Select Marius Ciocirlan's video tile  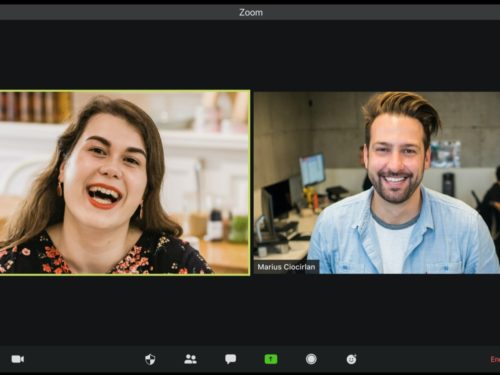pyautogui.click(x=377, y=183)
